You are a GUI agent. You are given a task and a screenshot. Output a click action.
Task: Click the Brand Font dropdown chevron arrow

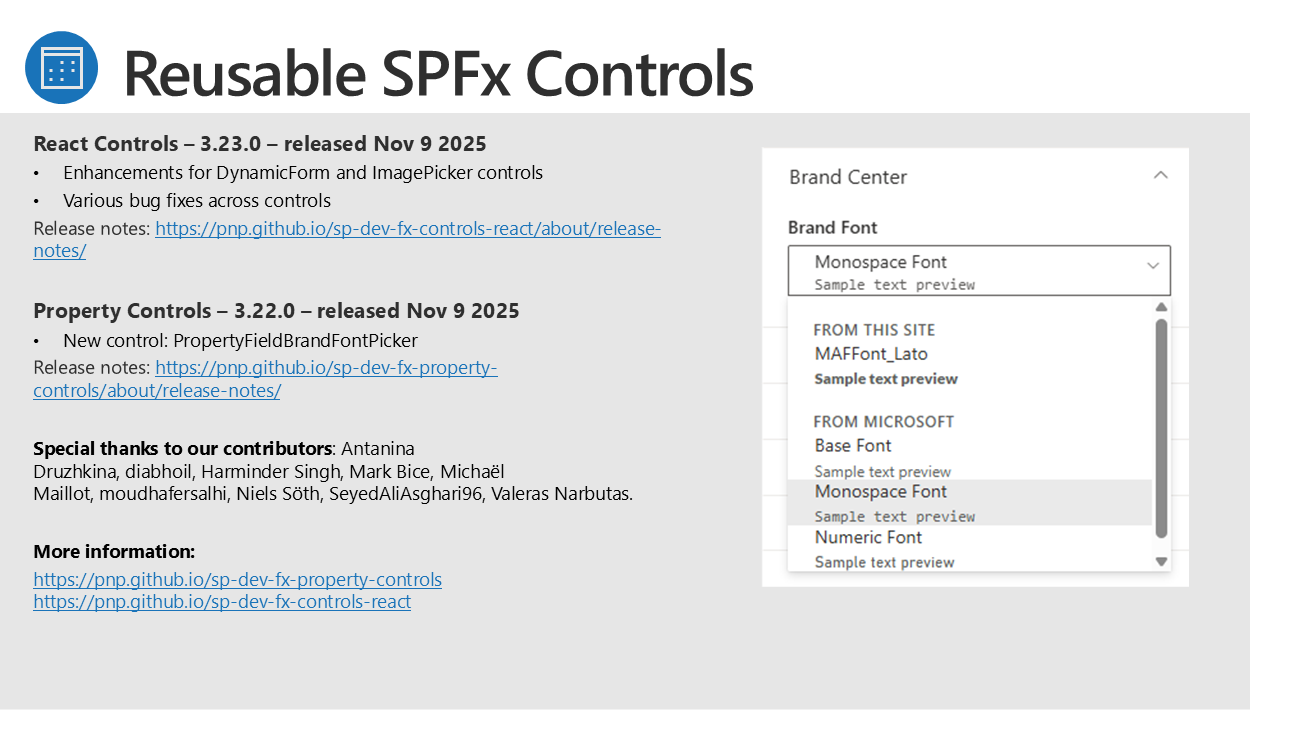tap(1153, 266)
